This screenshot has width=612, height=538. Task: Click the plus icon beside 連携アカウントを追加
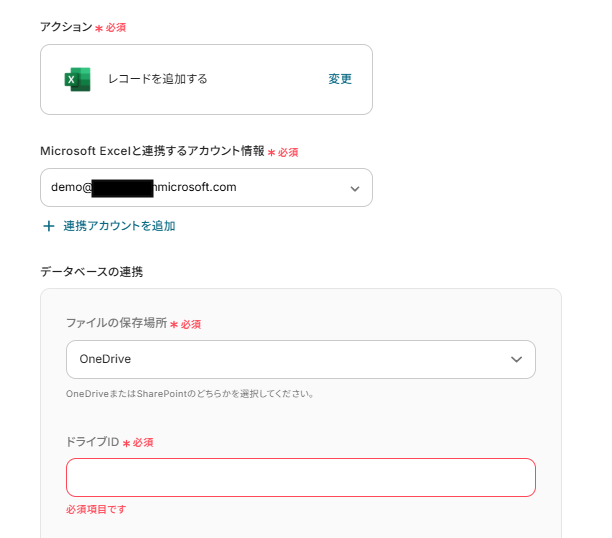[x=48, y=226]
